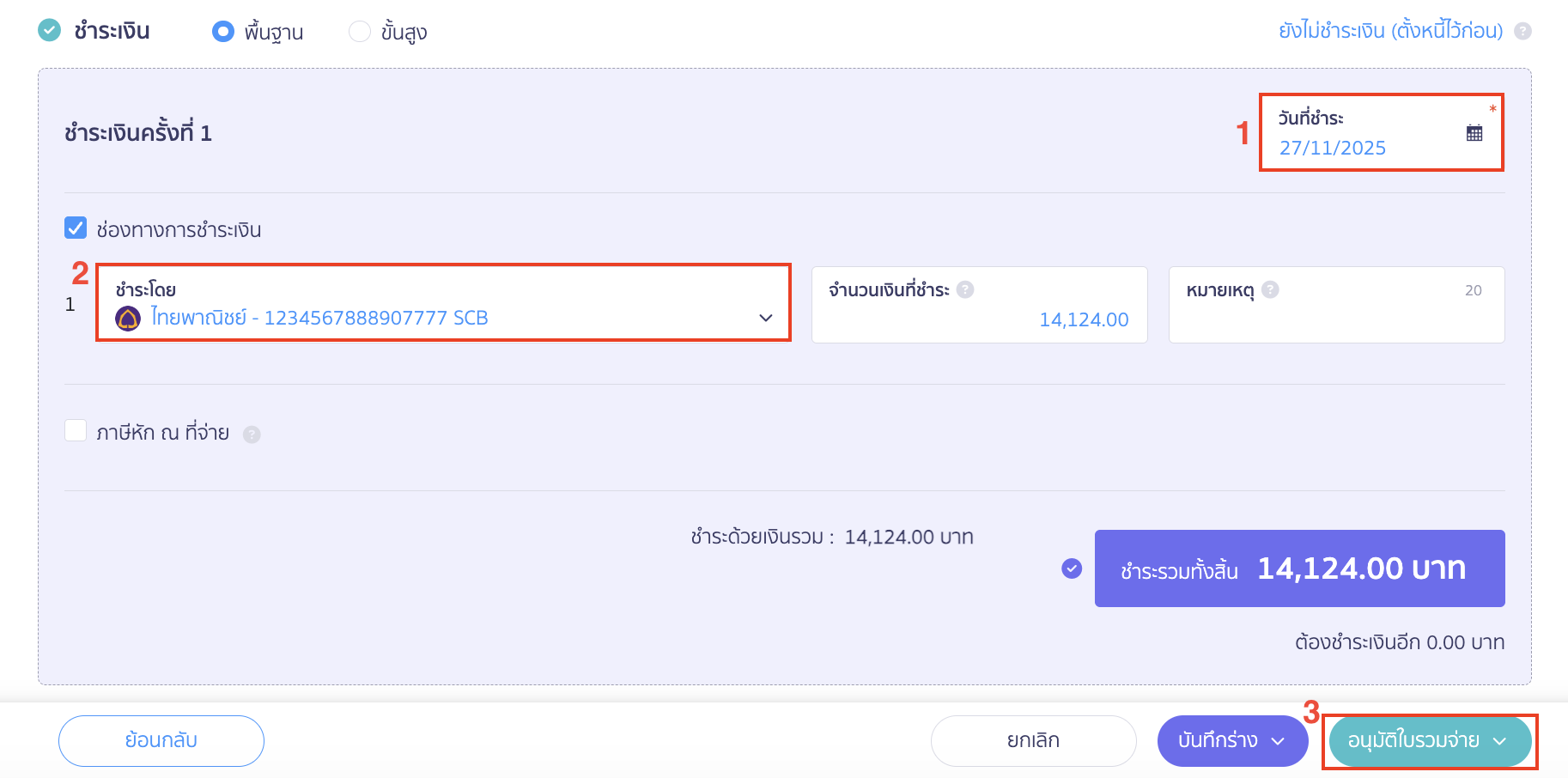Click the round check icon beside total
This screenshot has width=1568, height=778.
pyautogui.click(x=1072, y=568)
